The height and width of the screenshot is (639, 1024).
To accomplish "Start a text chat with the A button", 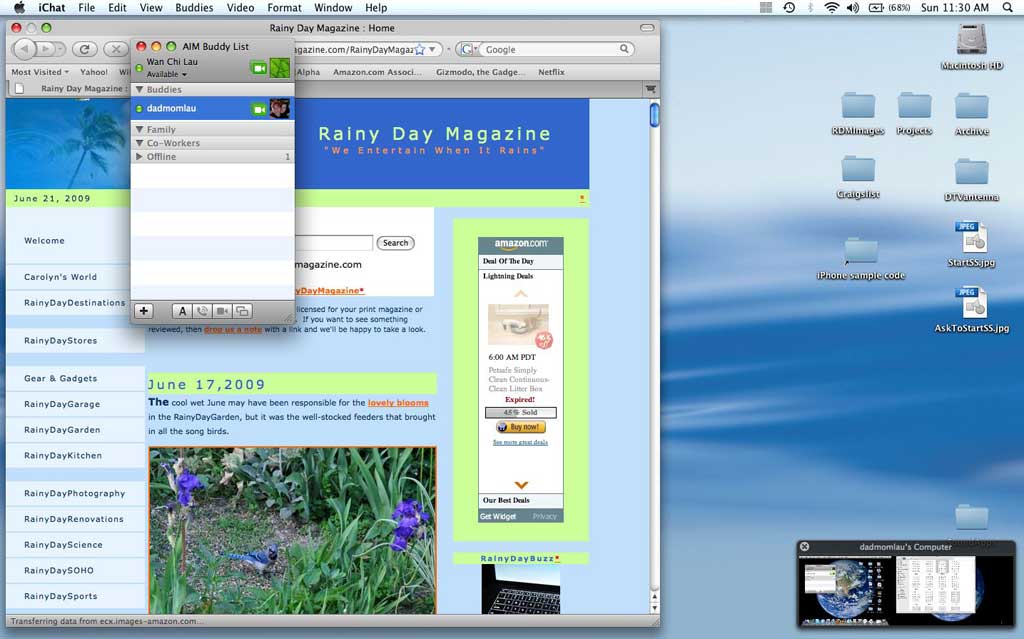I will (x=182, y=311).
